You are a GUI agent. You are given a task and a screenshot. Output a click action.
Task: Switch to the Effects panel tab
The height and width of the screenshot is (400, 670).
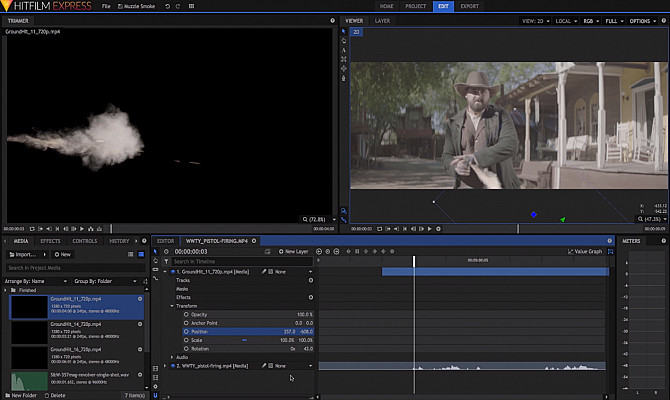click(x=50, y=241)
